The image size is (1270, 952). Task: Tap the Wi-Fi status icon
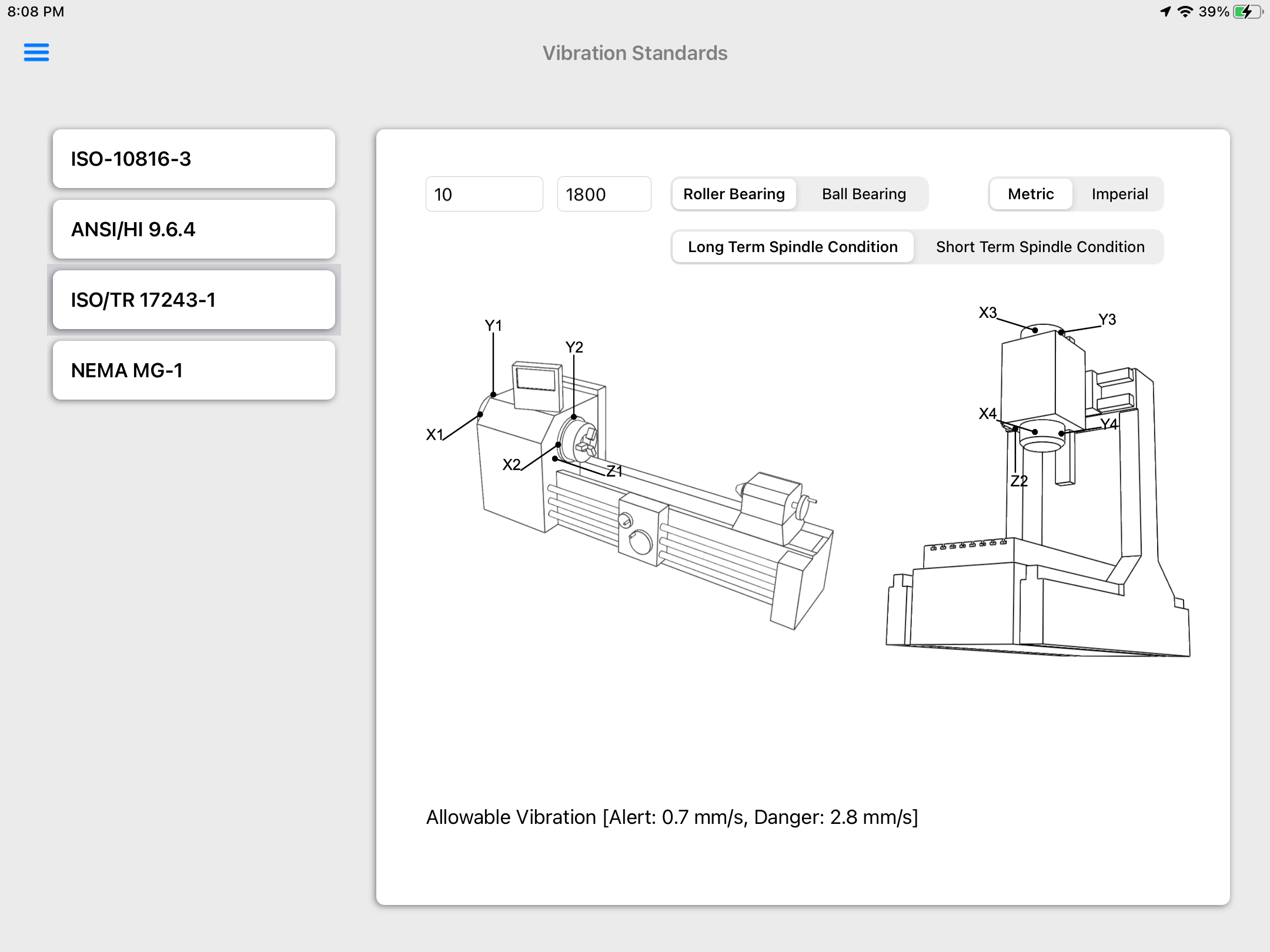(1185, 12)
